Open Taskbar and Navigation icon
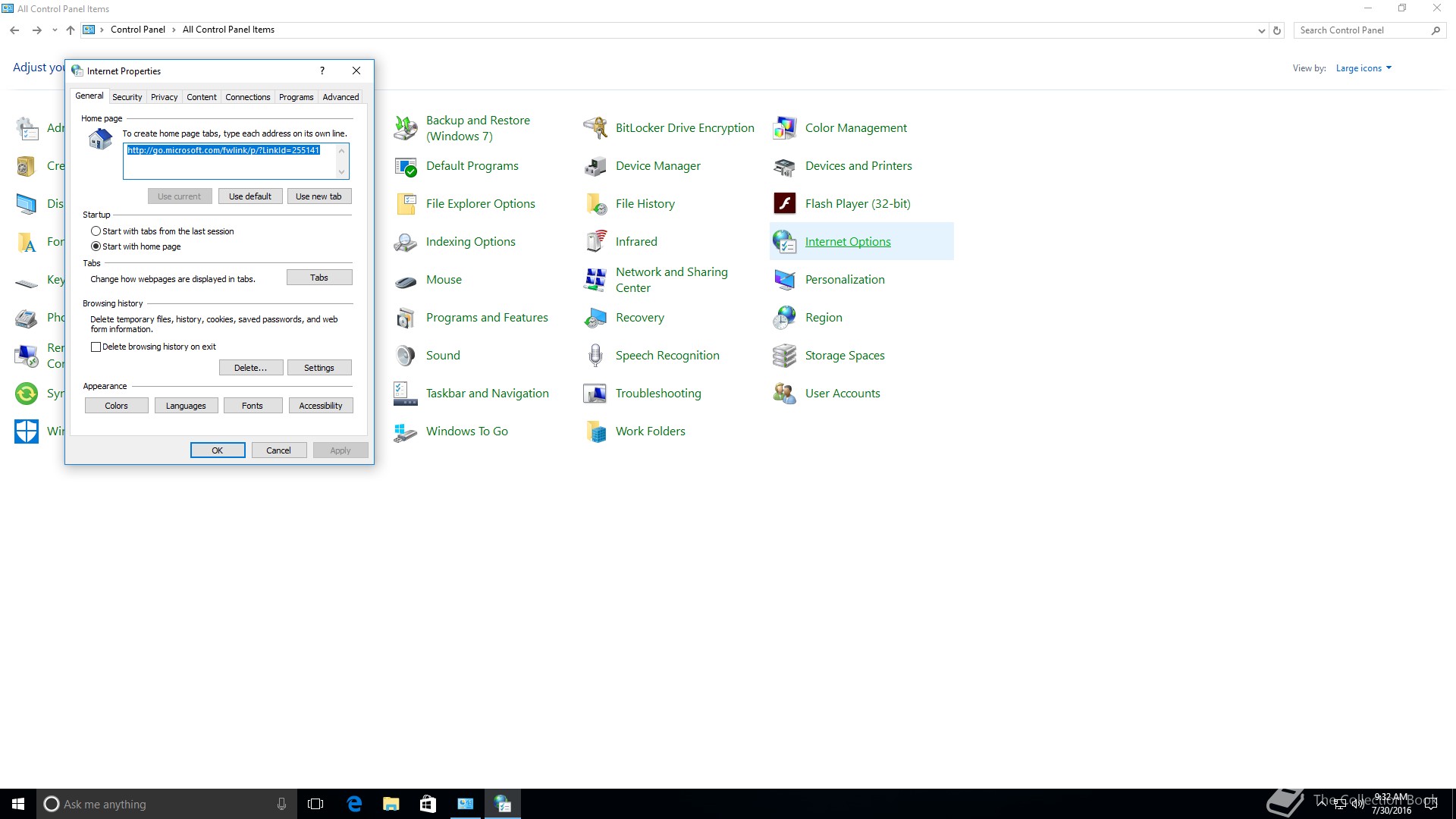The width and height of the screenshot is (1456, 819). [406, 394]
